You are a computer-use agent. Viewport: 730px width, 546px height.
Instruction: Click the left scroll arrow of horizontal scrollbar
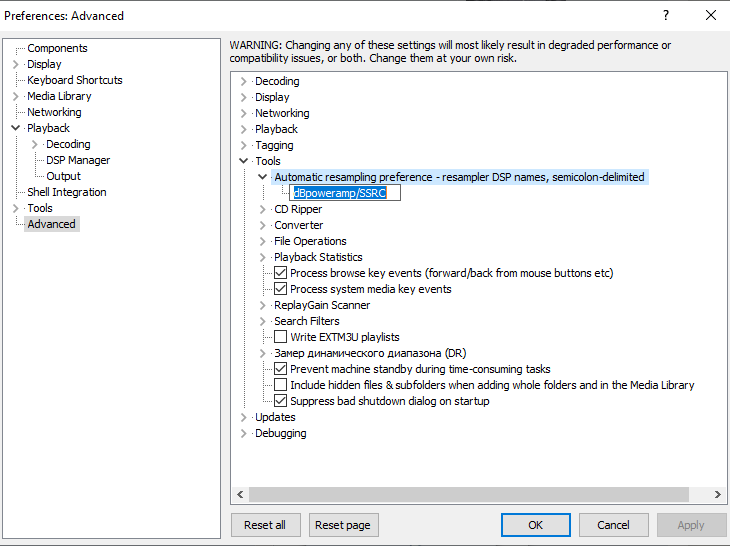pyautogui.click(x=240, y=494)
